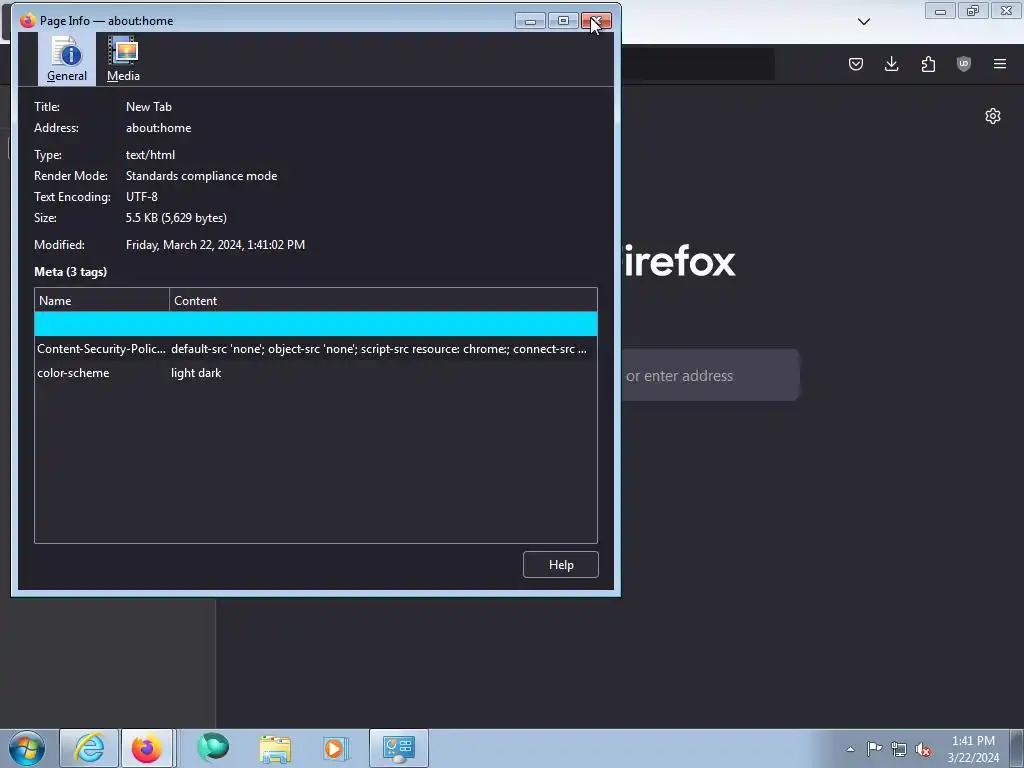Sort meta tags by the Name column header

102,300
